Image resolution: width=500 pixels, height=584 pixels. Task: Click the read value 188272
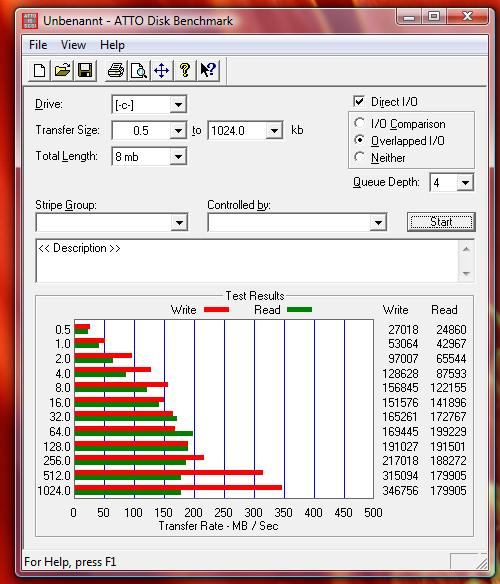pyautogui.click(x=448, y=461)
